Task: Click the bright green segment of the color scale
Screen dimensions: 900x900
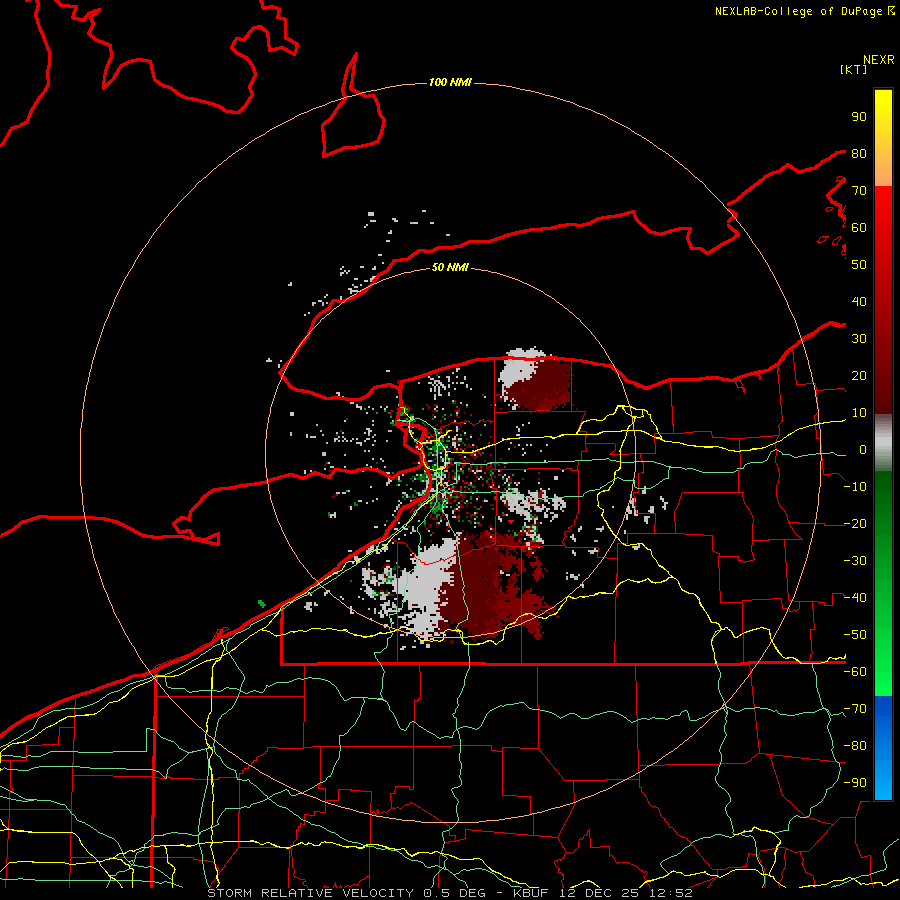Action: 883,660
